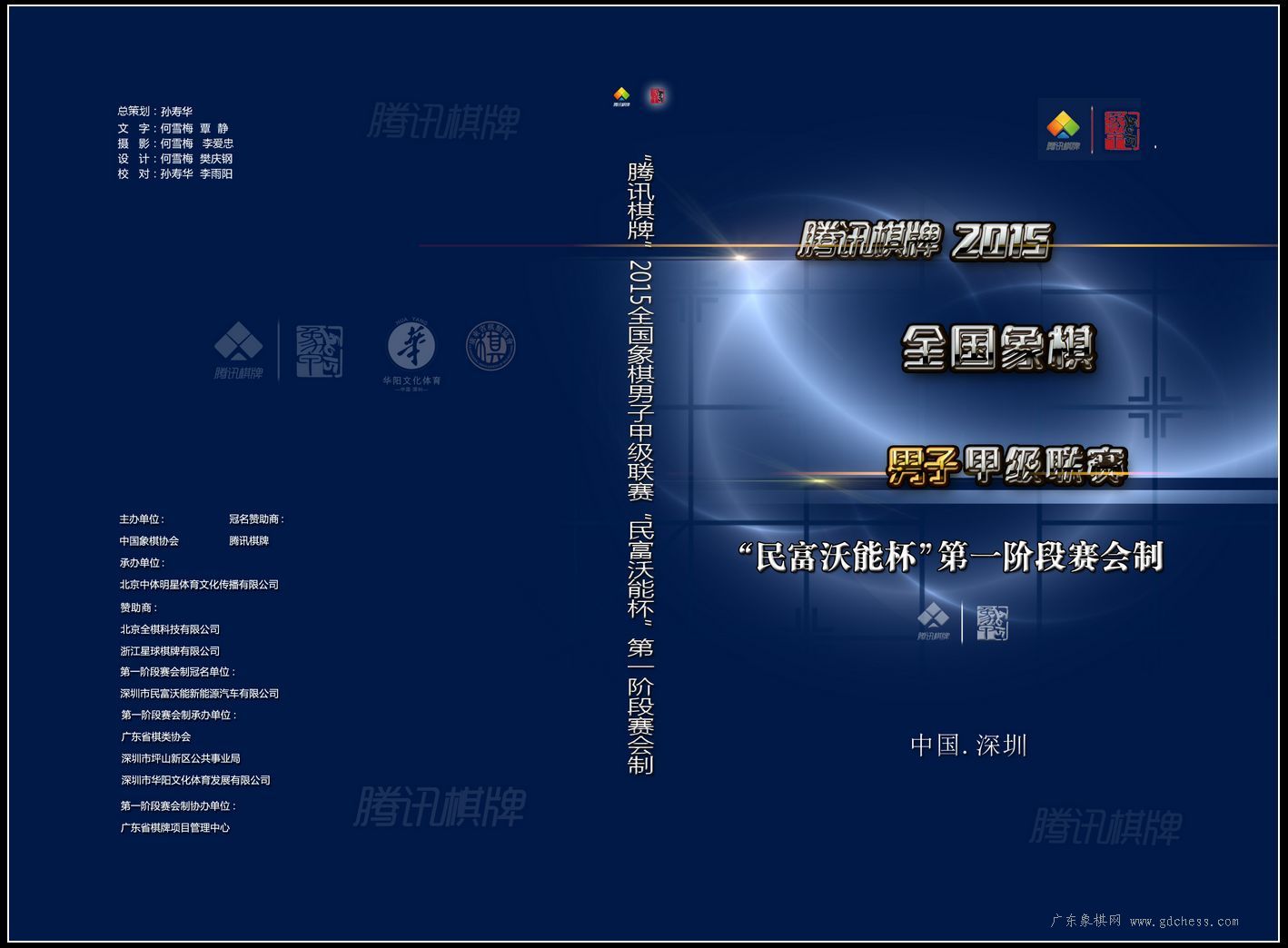
Task: Click the heading '主办单位：'
Action: [x=142, y=519]
